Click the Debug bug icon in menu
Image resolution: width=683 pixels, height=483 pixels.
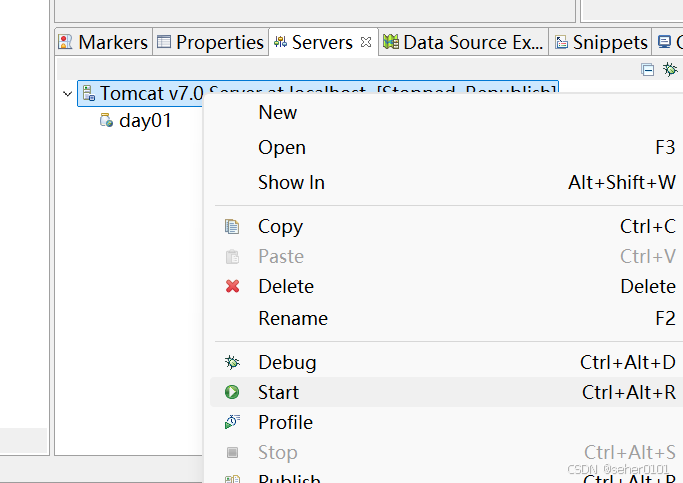click(232, 362)
